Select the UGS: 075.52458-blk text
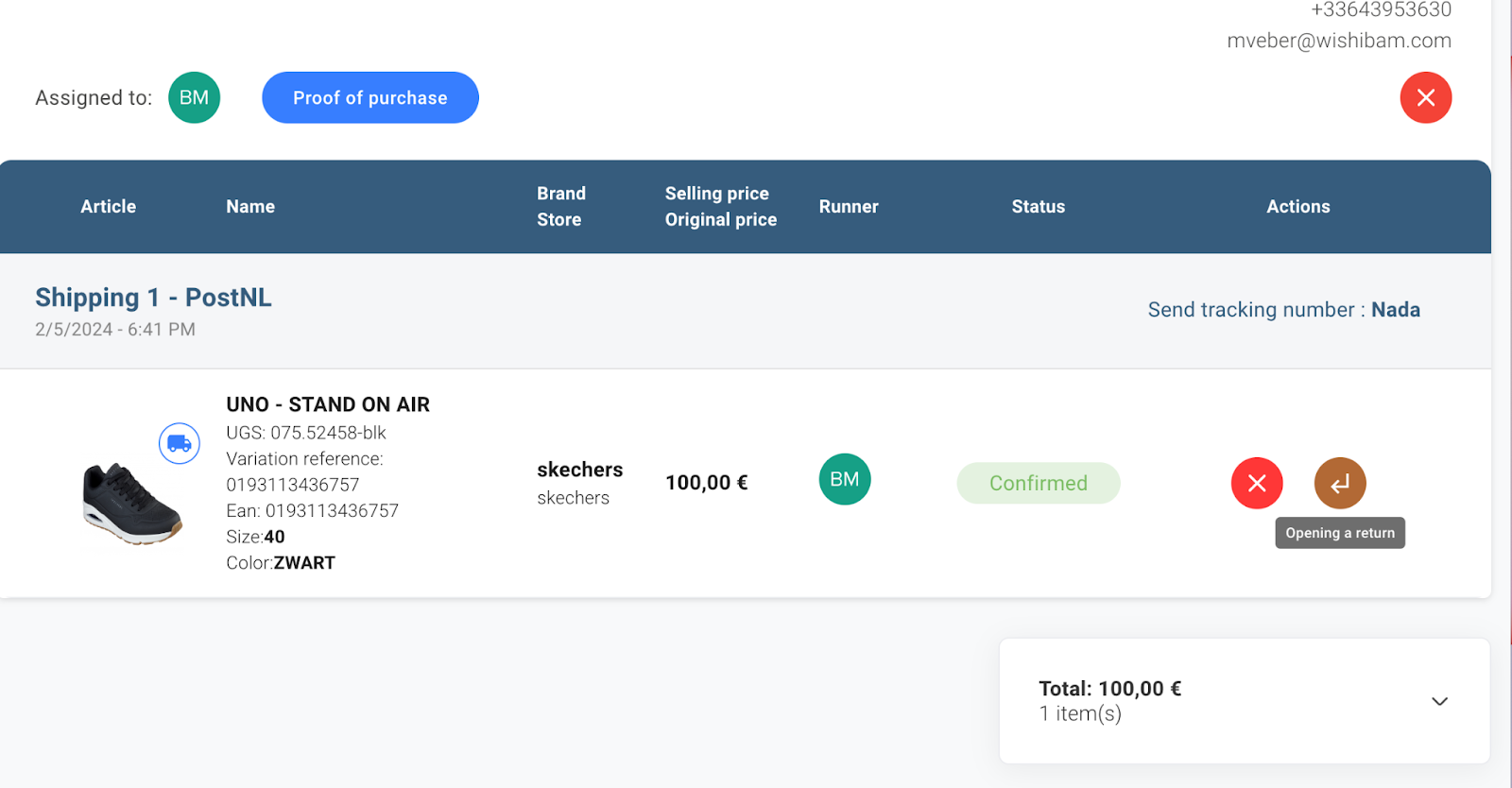 click(x=306, y=433)
